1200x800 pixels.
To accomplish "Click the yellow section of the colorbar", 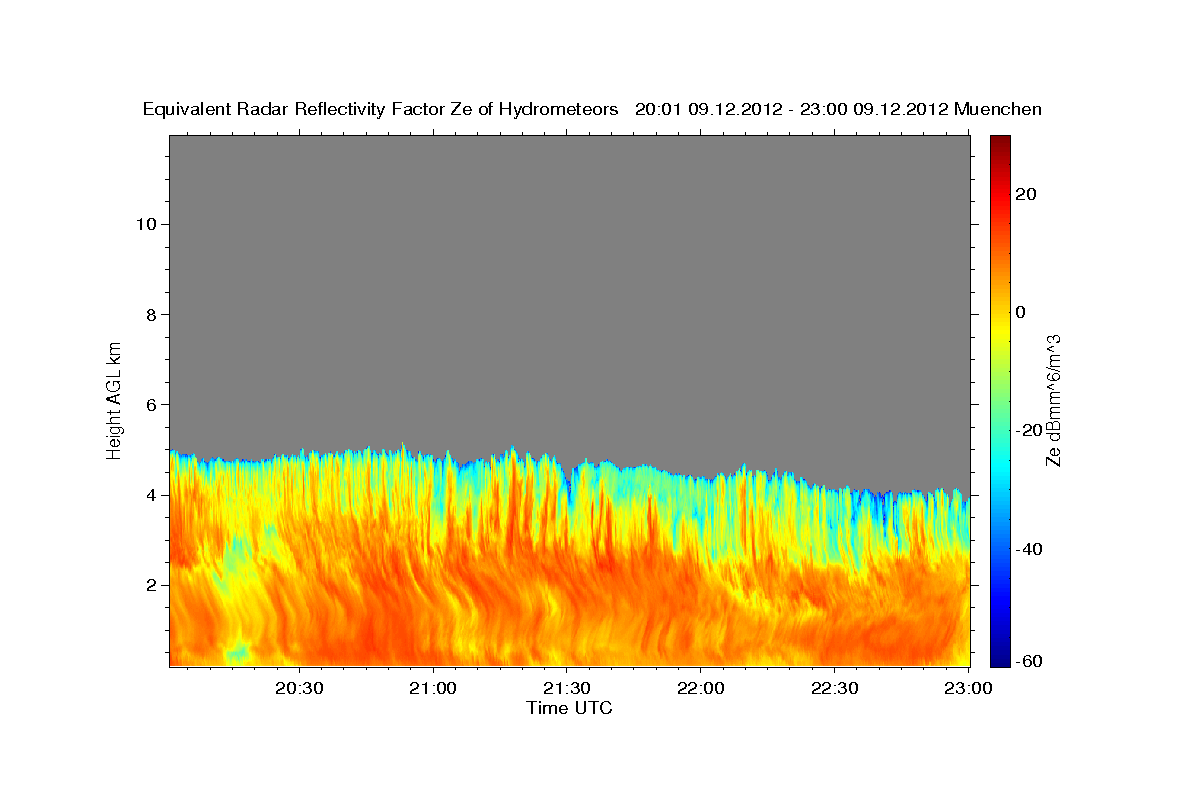I will click(x=1000, y=330).
